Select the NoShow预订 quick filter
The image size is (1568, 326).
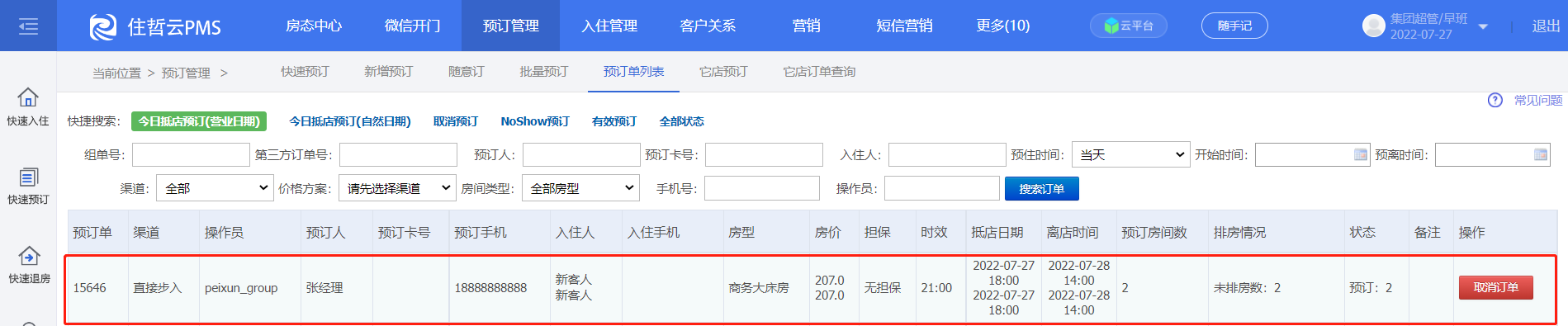[x=535, y=121]
